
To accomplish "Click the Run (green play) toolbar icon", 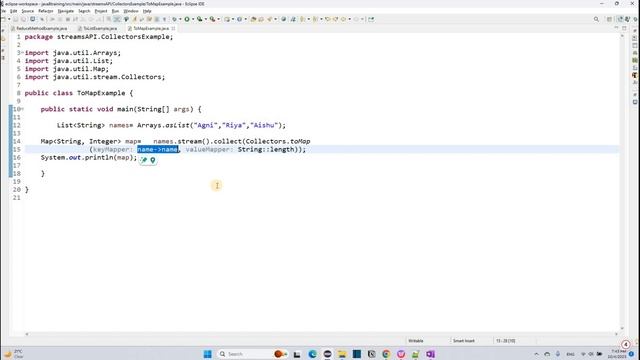I will pos(187,19).
